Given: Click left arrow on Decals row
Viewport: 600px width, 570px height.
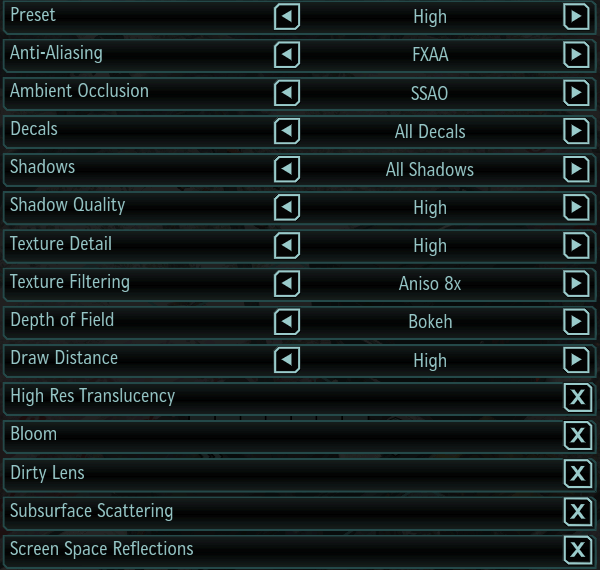Looking at the screenshot, I should 287,131.
